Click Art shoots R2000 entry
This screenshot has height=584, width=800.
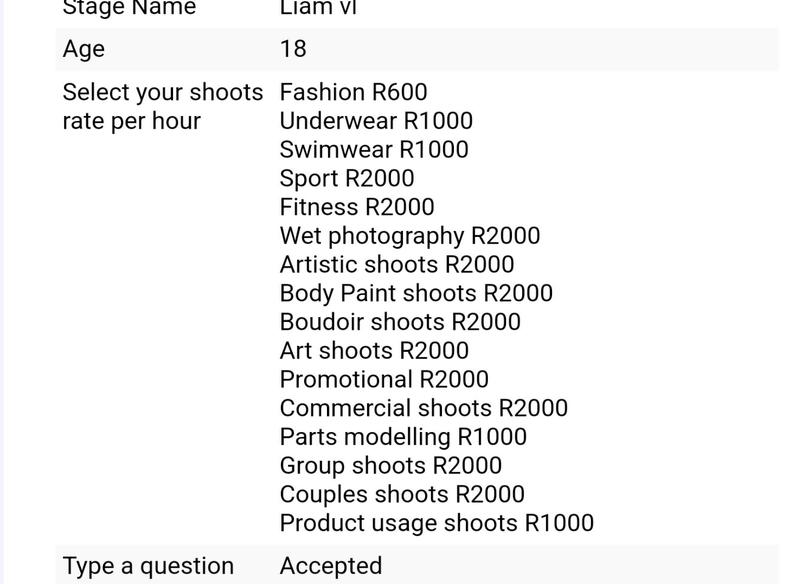tap(374, 351)
